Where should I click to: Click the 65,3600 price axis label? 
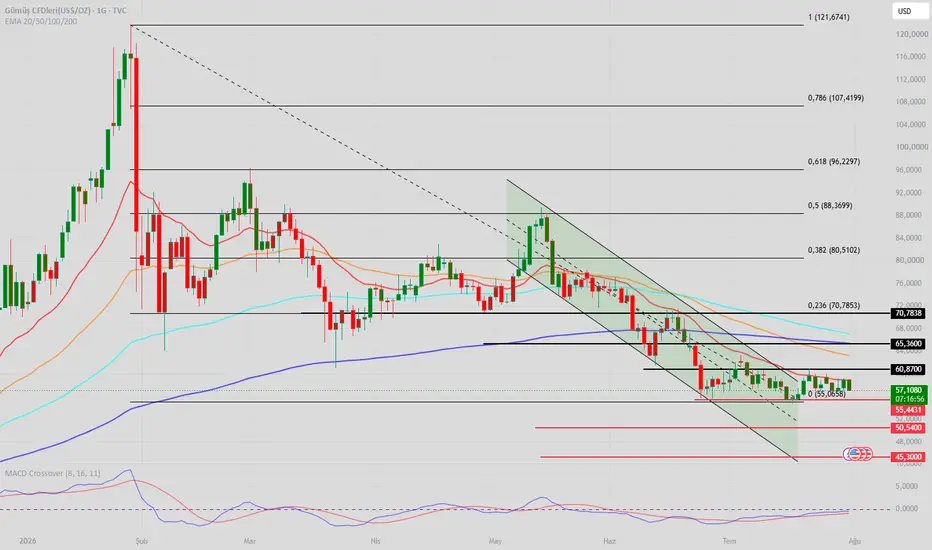point(908,344)
